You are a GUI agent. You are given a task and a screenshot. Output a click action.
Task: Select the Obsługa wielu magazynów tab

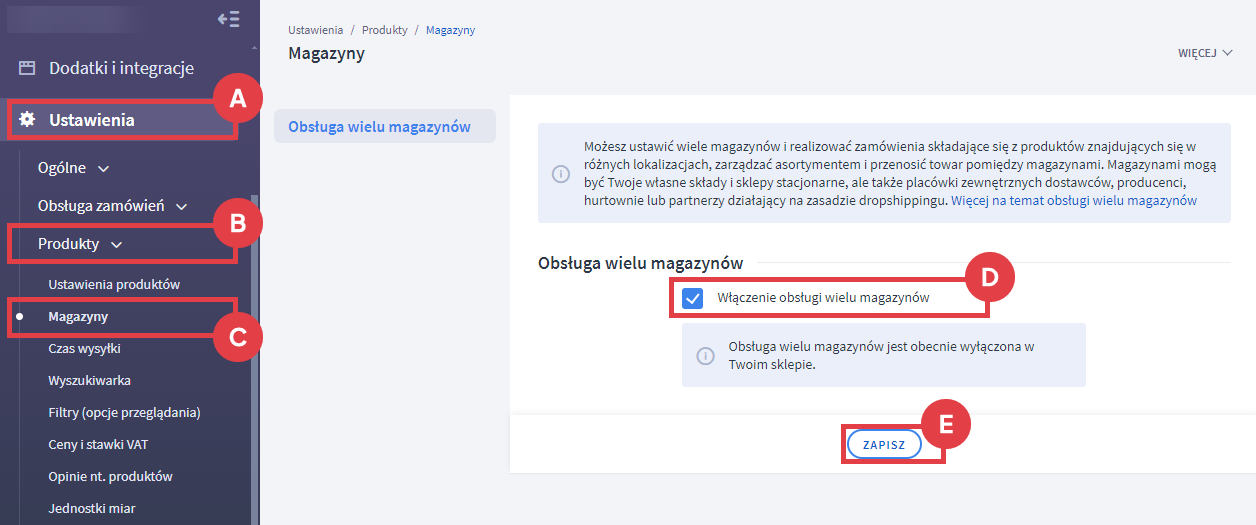(379, 127)
